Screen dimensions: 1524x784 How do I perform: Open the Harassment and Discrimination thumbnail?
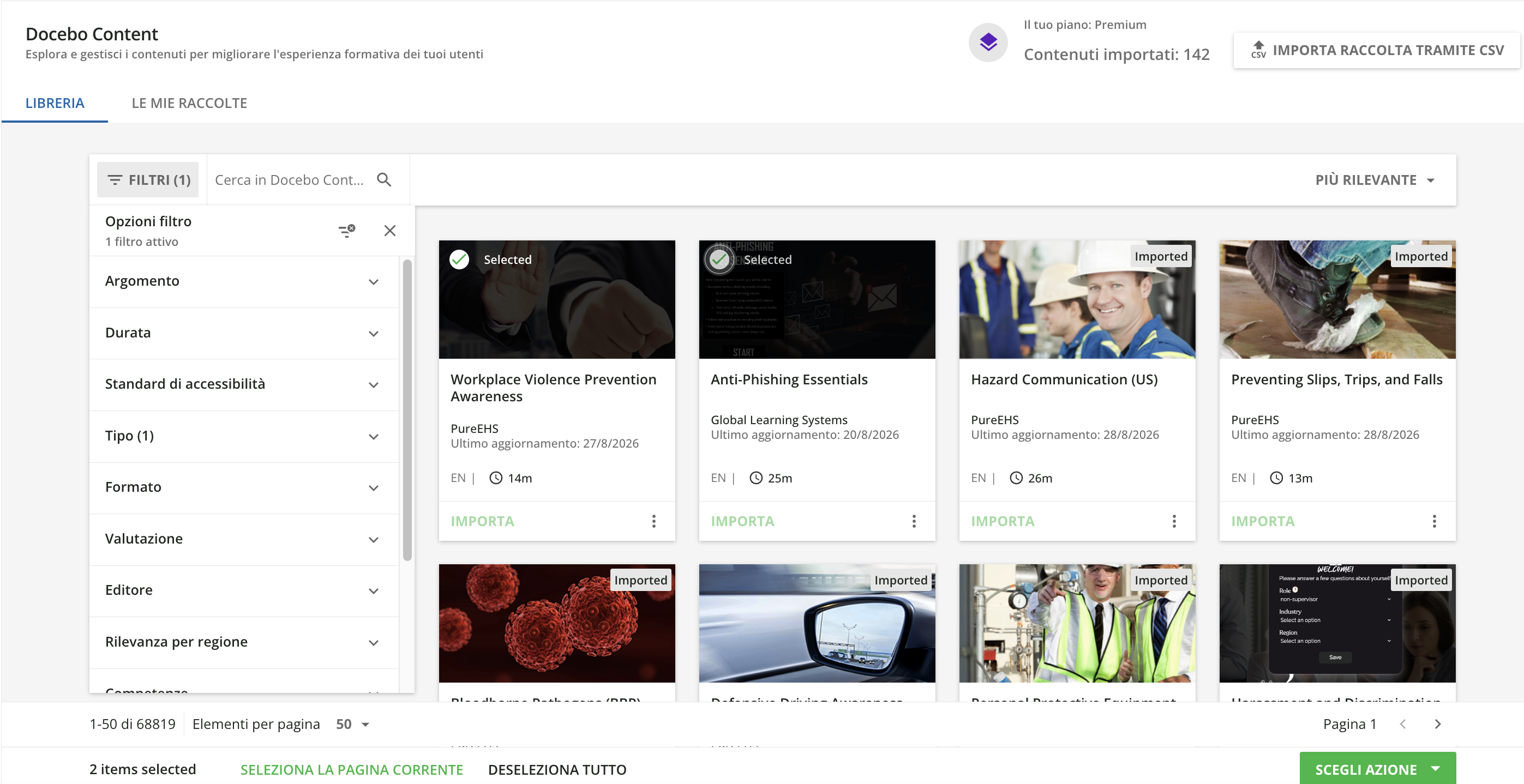tap(1337, 623)
